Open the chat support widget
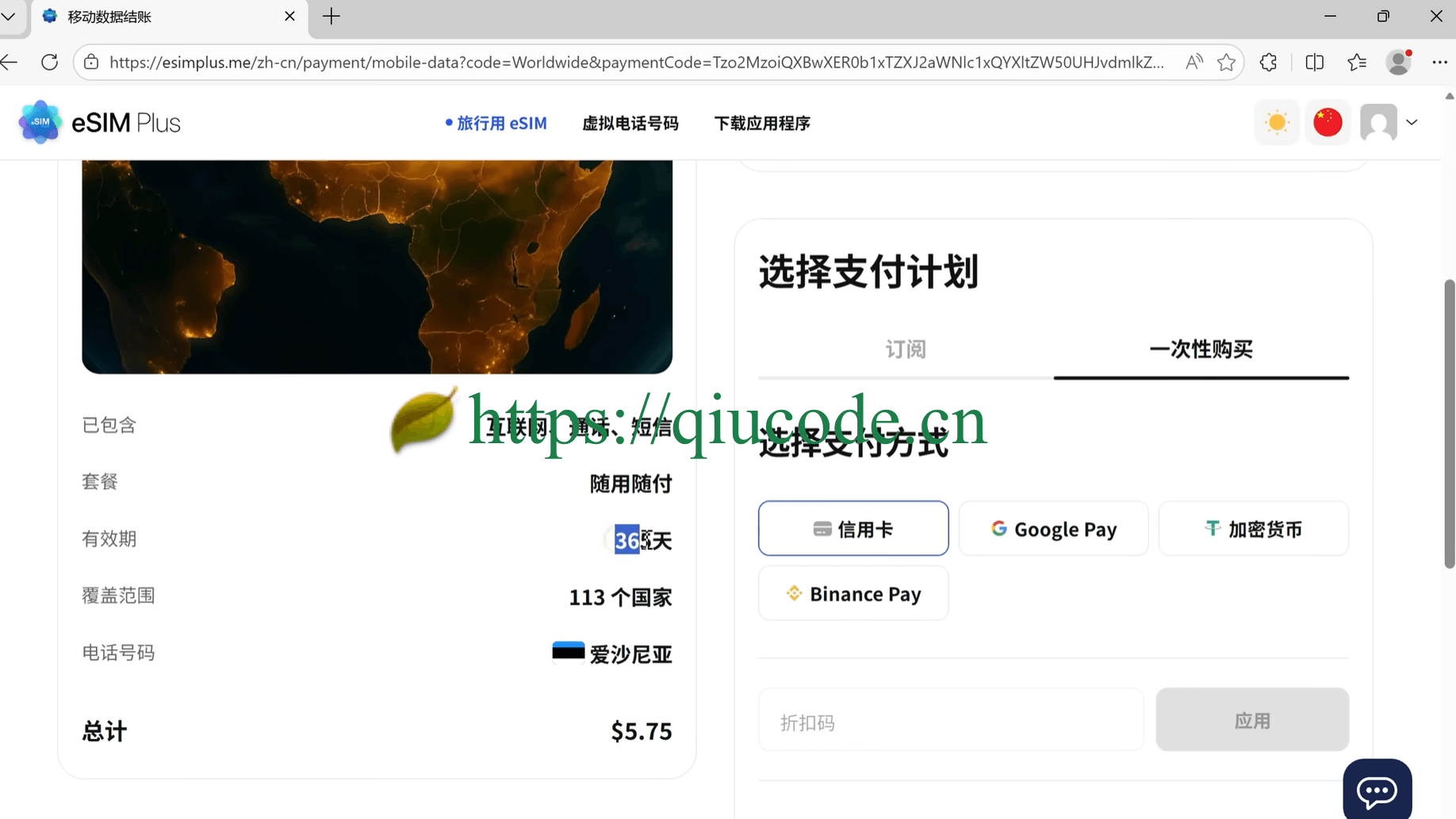The height and width of the screenshot is (819, 1456). (x=1377, y=790)
